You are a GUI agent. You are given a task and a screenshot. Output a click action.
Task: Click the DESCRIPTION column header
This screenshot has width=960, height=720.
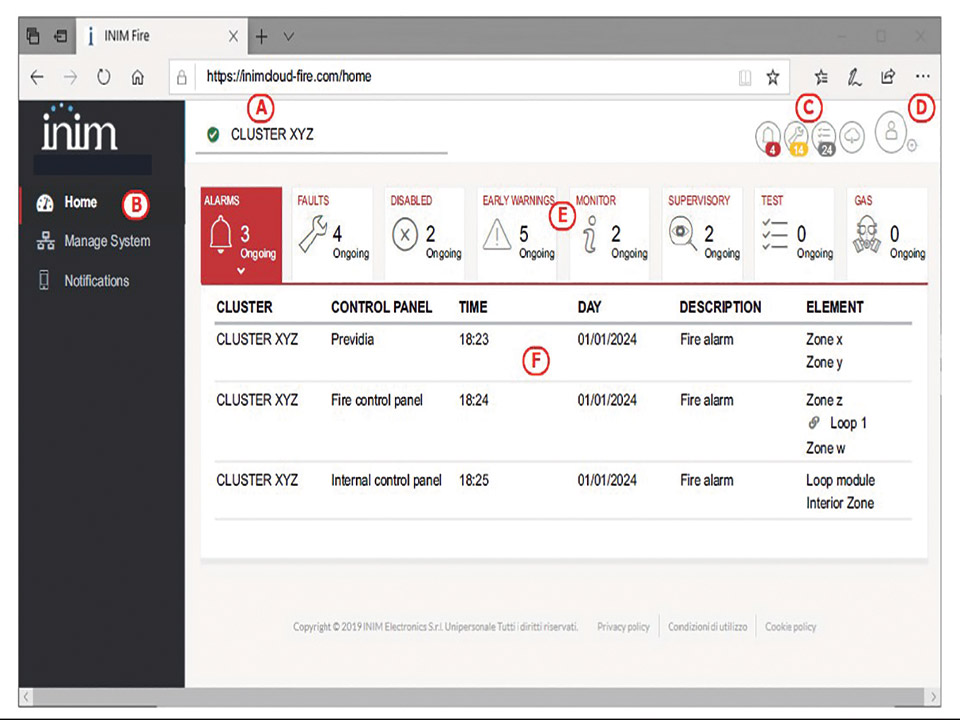720,307
